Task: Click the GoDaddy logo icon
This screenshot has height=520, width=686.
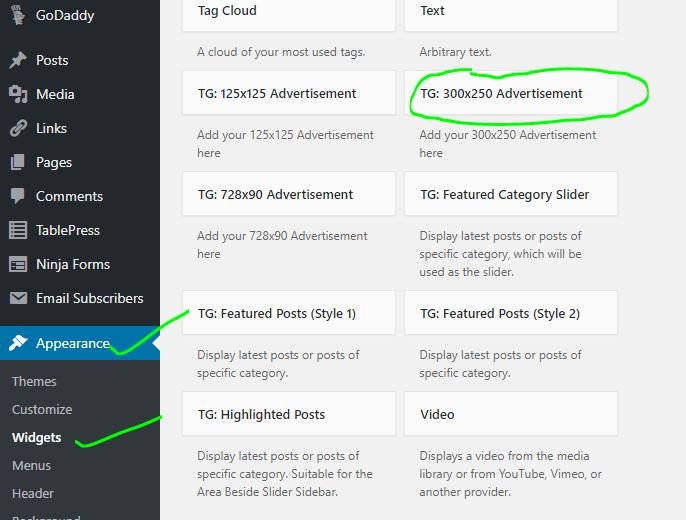Action: point(18,15)
